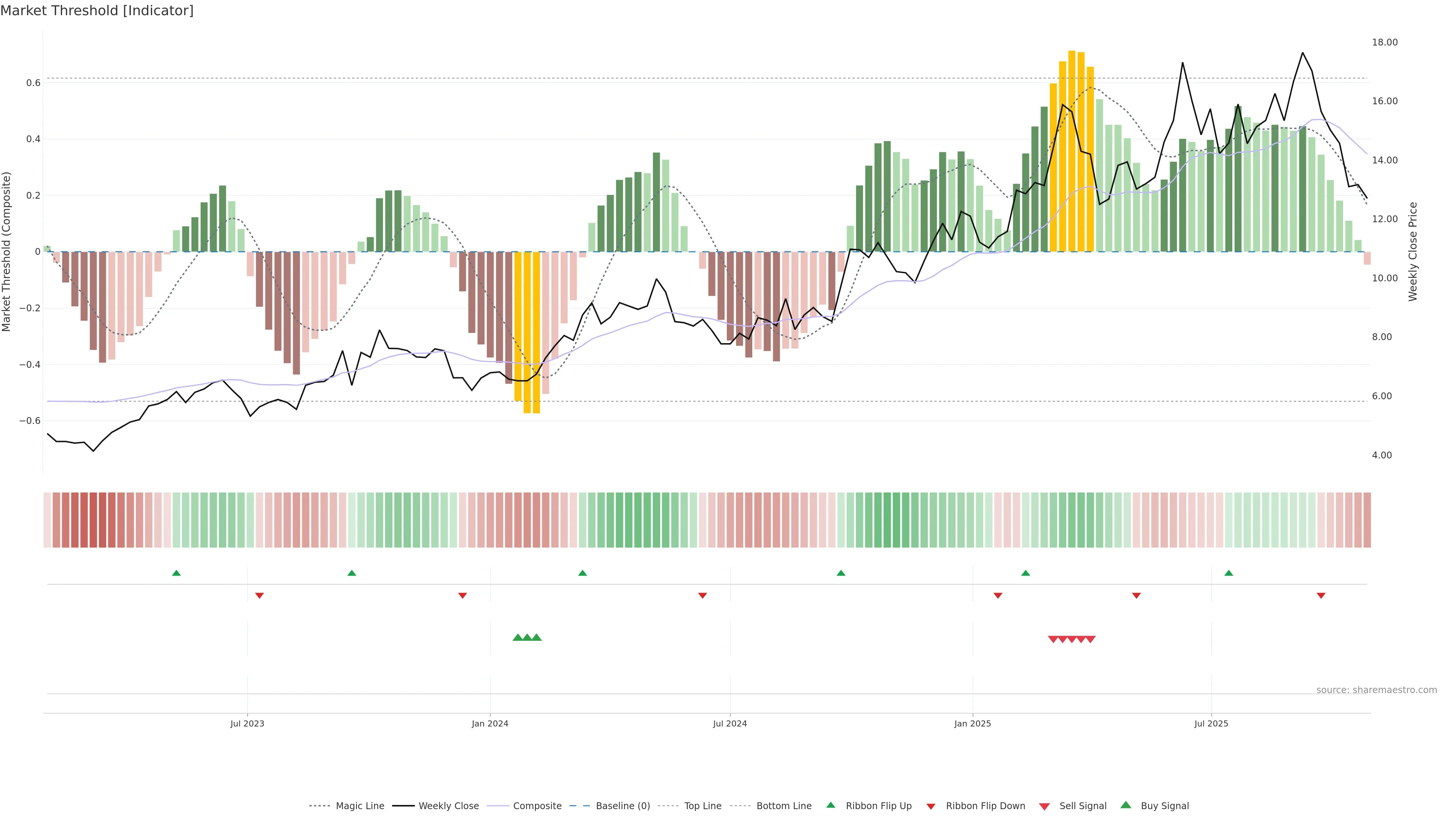Toggle the Baseline (0) legend entry
Image resolution: width=1456 pixels, height=819 pixels.
(x=622, y=806)
